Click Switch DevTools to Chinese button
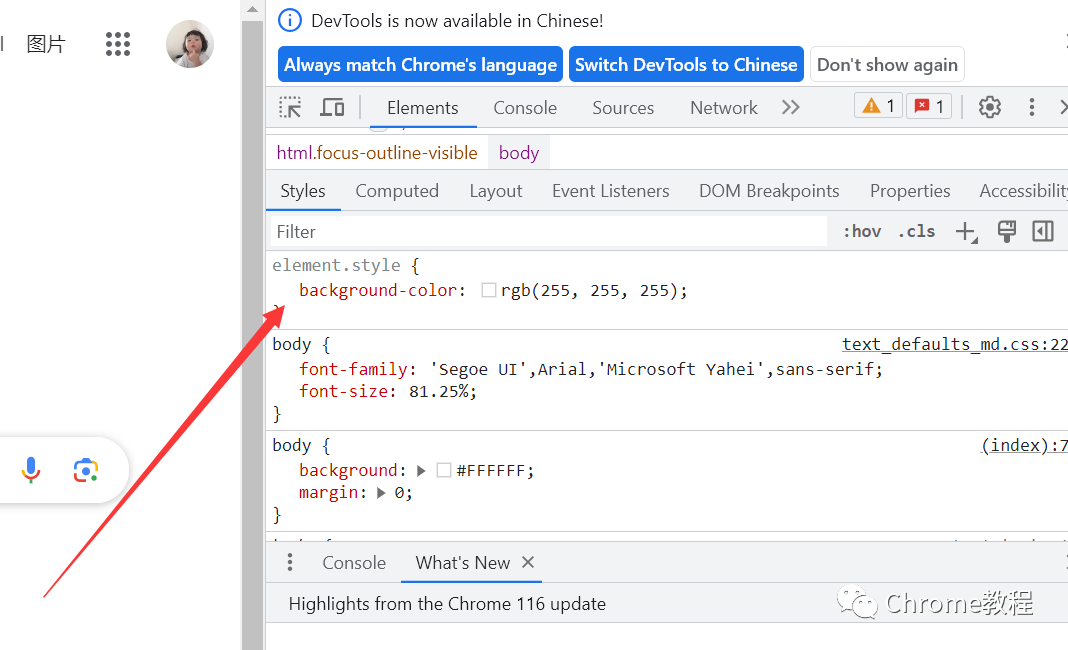This screenshot has width=1068, height=650. click(x=686, y=65)
